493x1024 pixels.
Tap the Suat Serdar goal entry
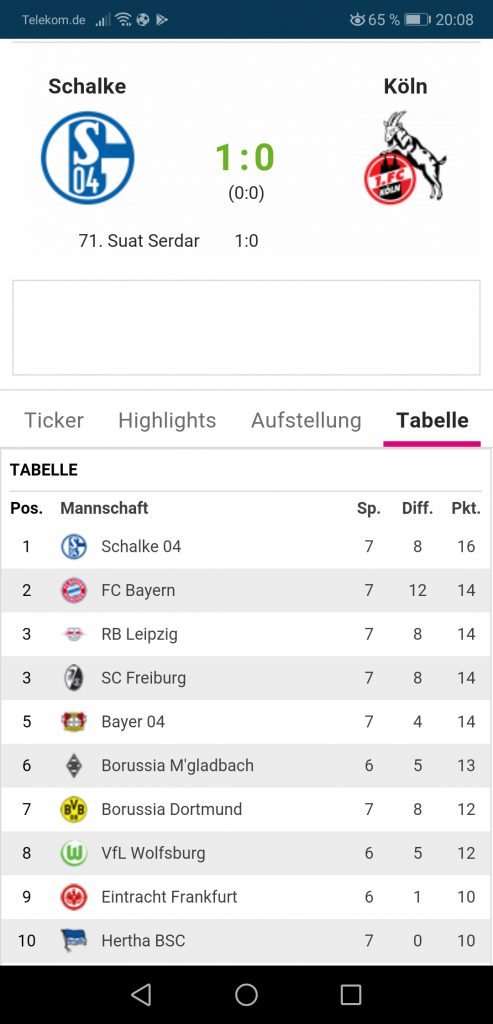pyautogui.click(x=168, y=241)
